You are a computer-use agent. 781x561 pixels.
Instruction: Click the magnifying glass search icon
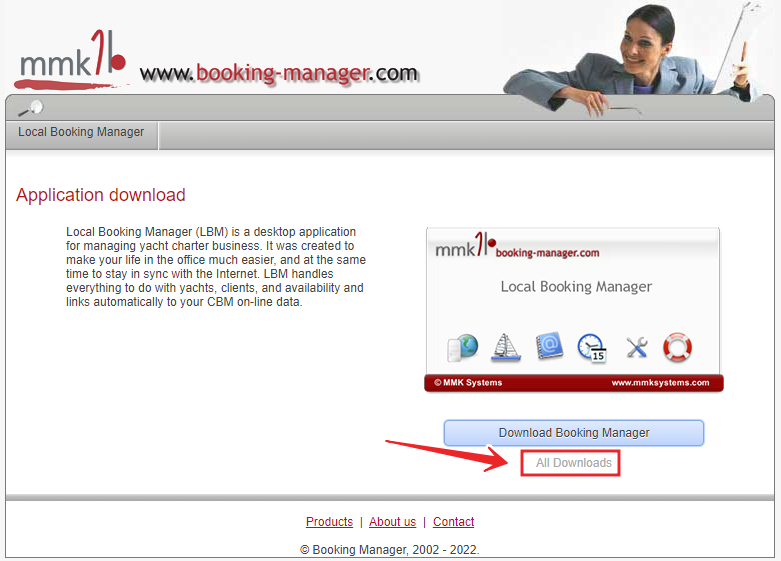tap(31, 108)
